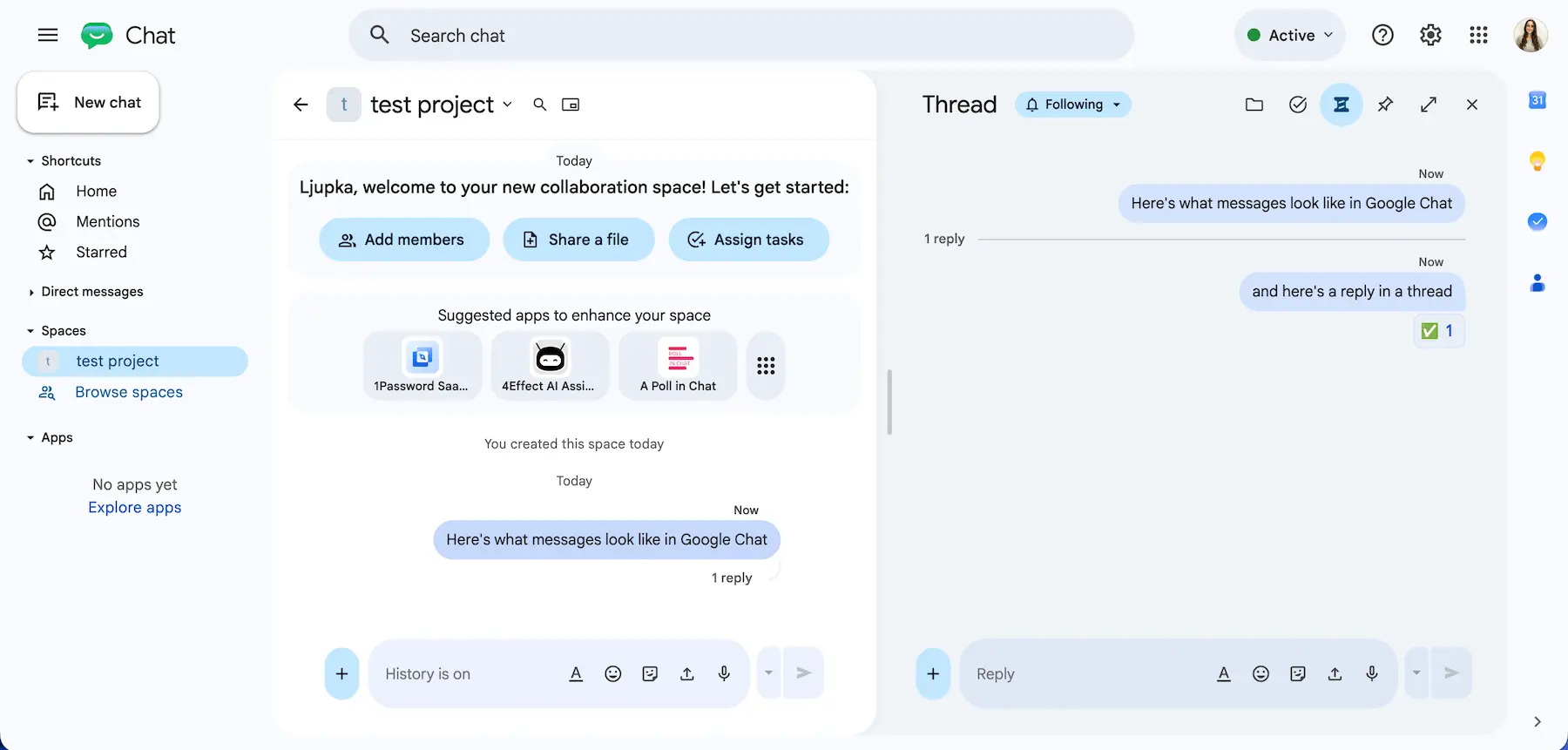Pin the thread panel
This screenshot has width=1568, height=750.
(x=1385, y=105)
